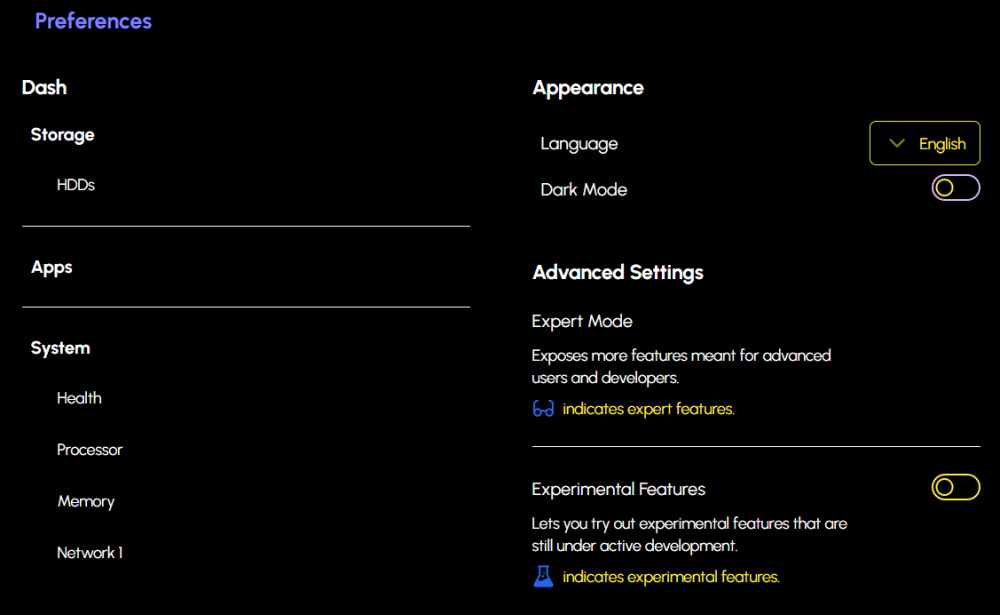Viewport: 1000px width, 615px height.
Task: Click the Expert Mode label
Action: coord(582,321)
